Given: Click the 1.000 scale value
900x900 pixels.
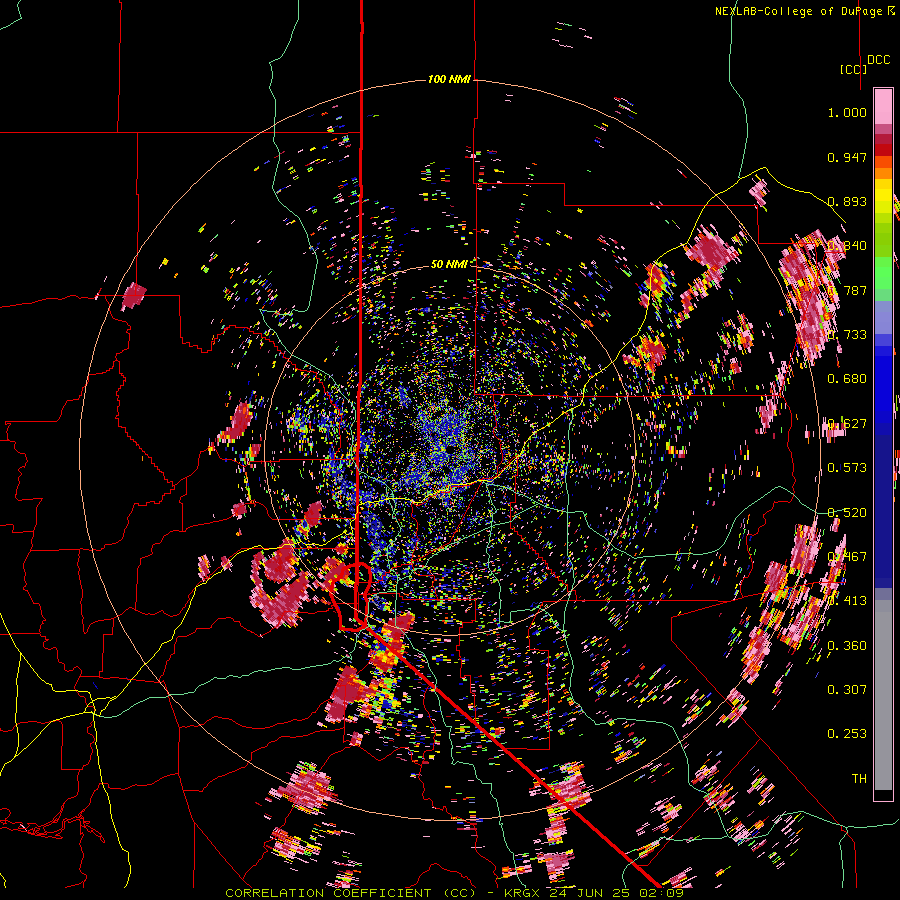Looking at the screenshot, I should [x=847, y=112].
